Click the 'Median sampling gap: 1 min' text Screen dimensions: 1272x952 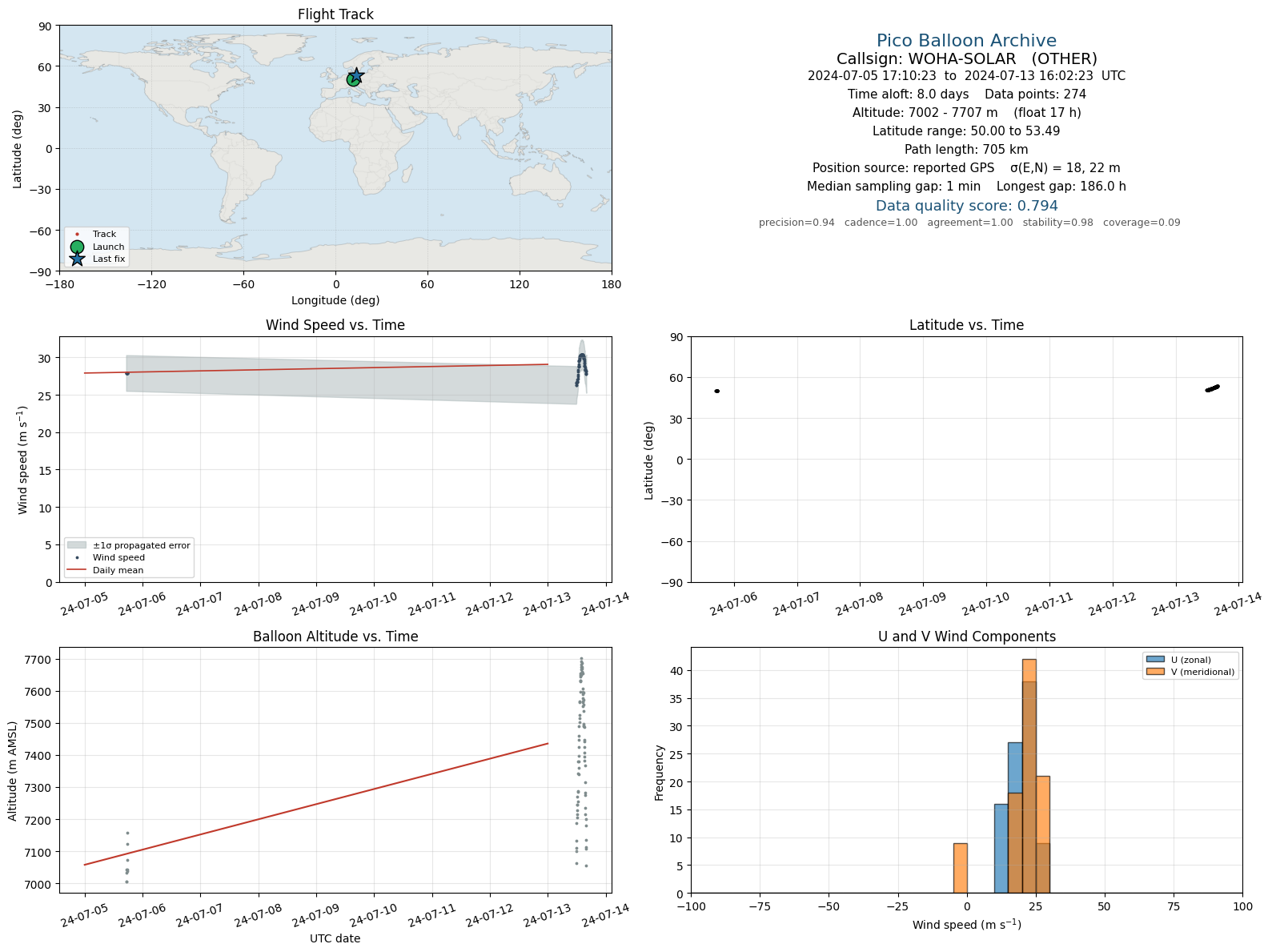(893, 187)
